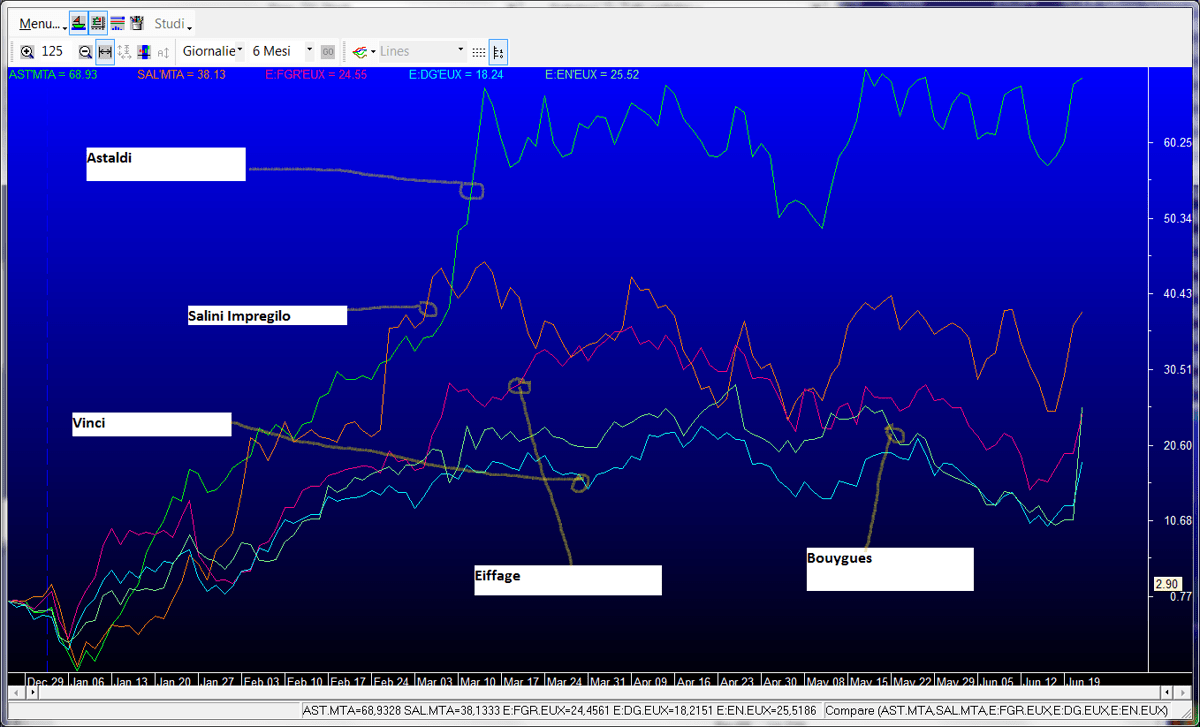Select the SAL'MTA = 38.13 legend label
Image resolution: width=1200 pixels, height=727 pixels.
(x=182, y=74)
